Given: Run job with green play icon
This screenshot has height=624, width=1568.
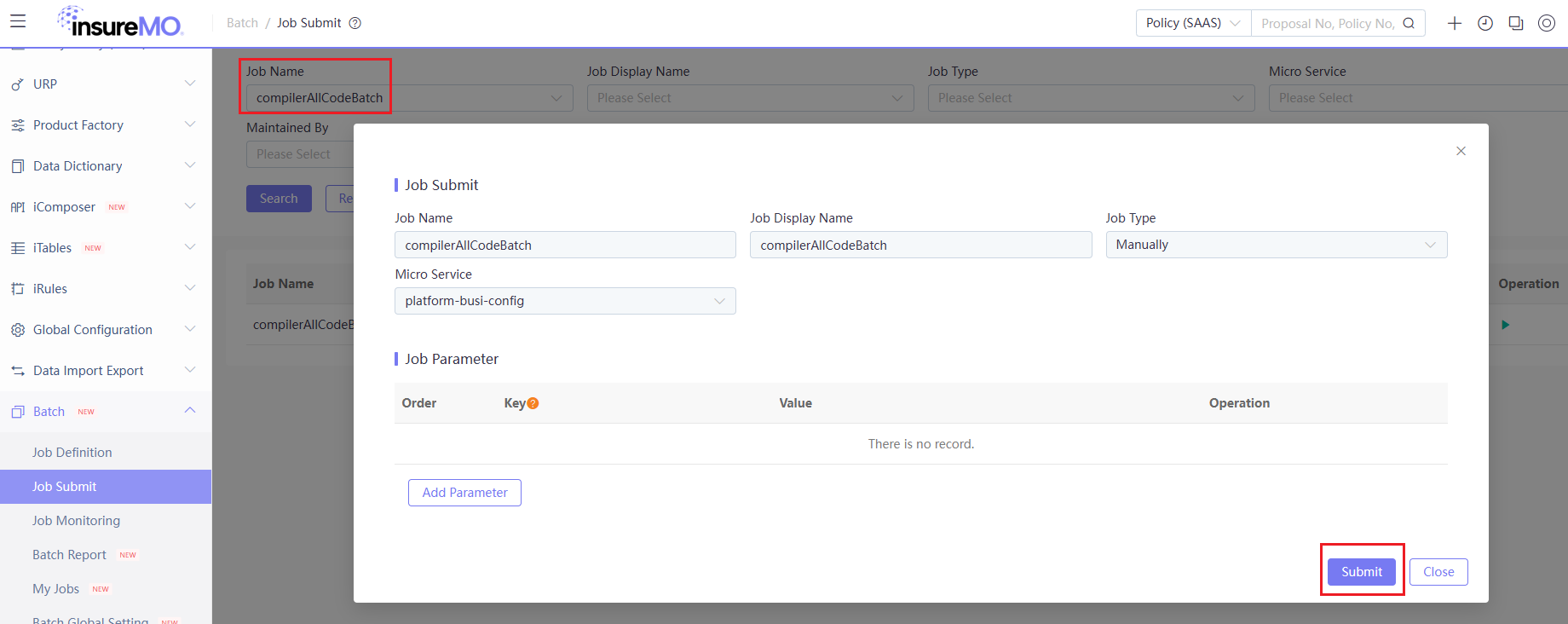Looking at the screenshot, I should 1506,325.
